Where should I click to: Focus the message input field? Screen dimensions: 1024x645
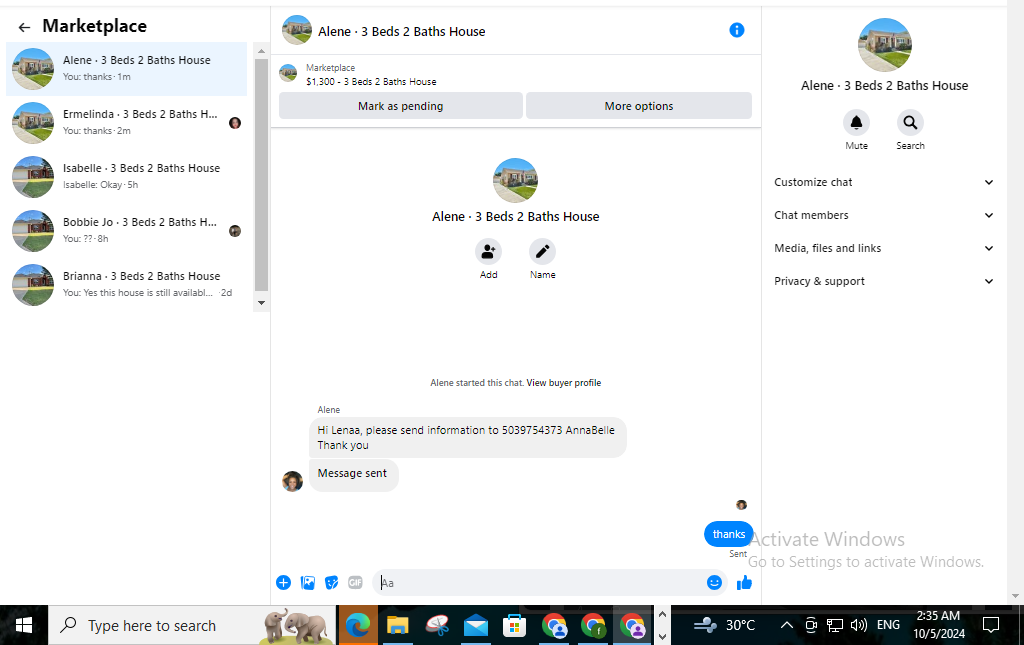coord(541,582)
